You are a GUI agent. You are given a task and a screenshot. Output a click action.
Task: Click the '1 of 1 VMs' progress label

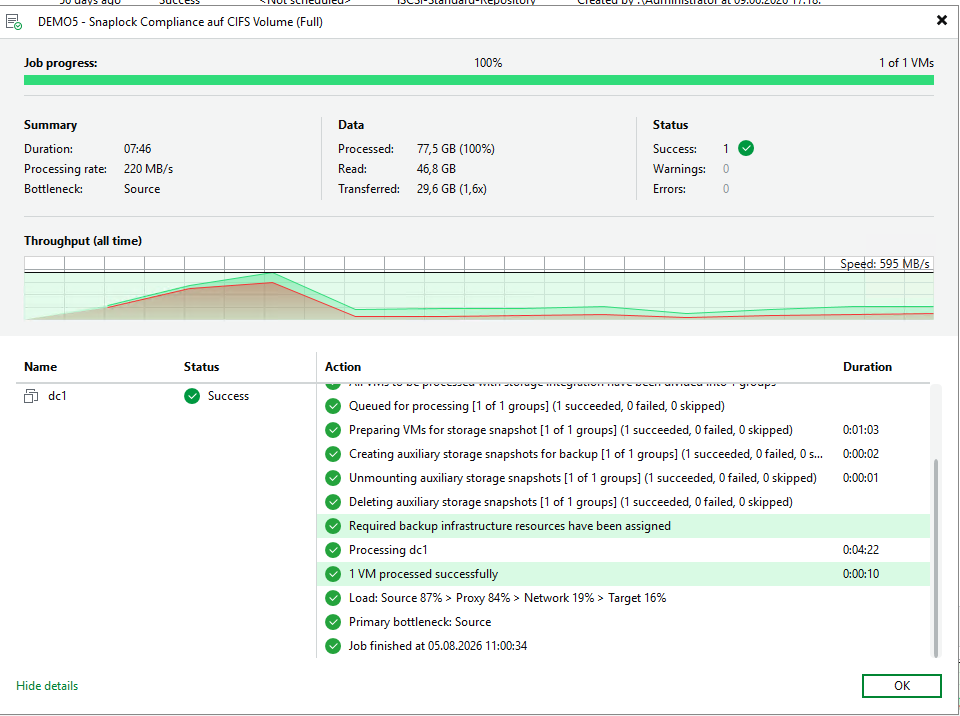tap(907, 63)
